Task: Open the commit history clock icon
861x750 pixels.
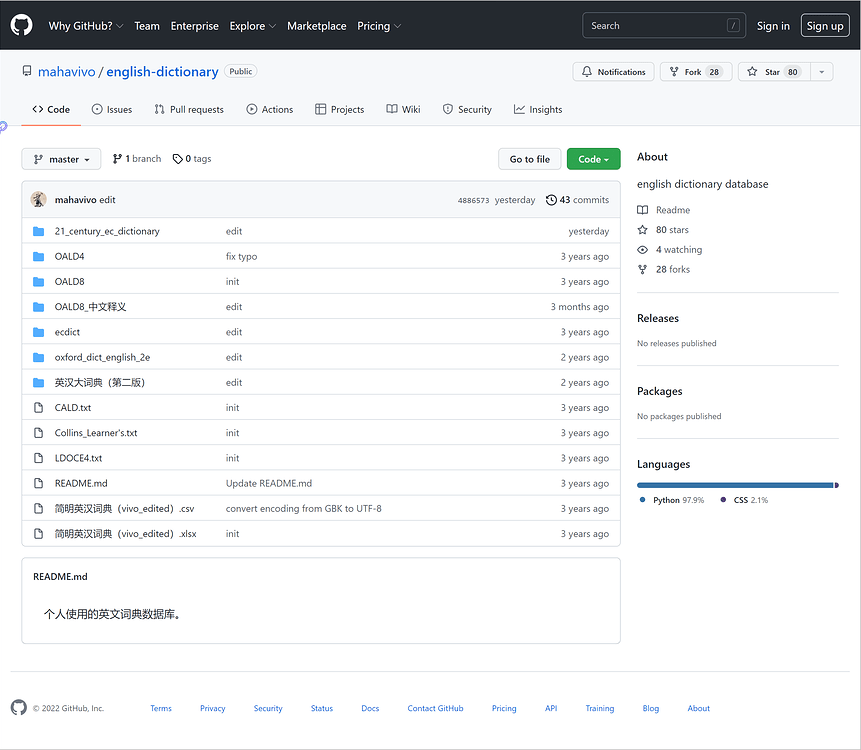Action: (x=551, y=200)
